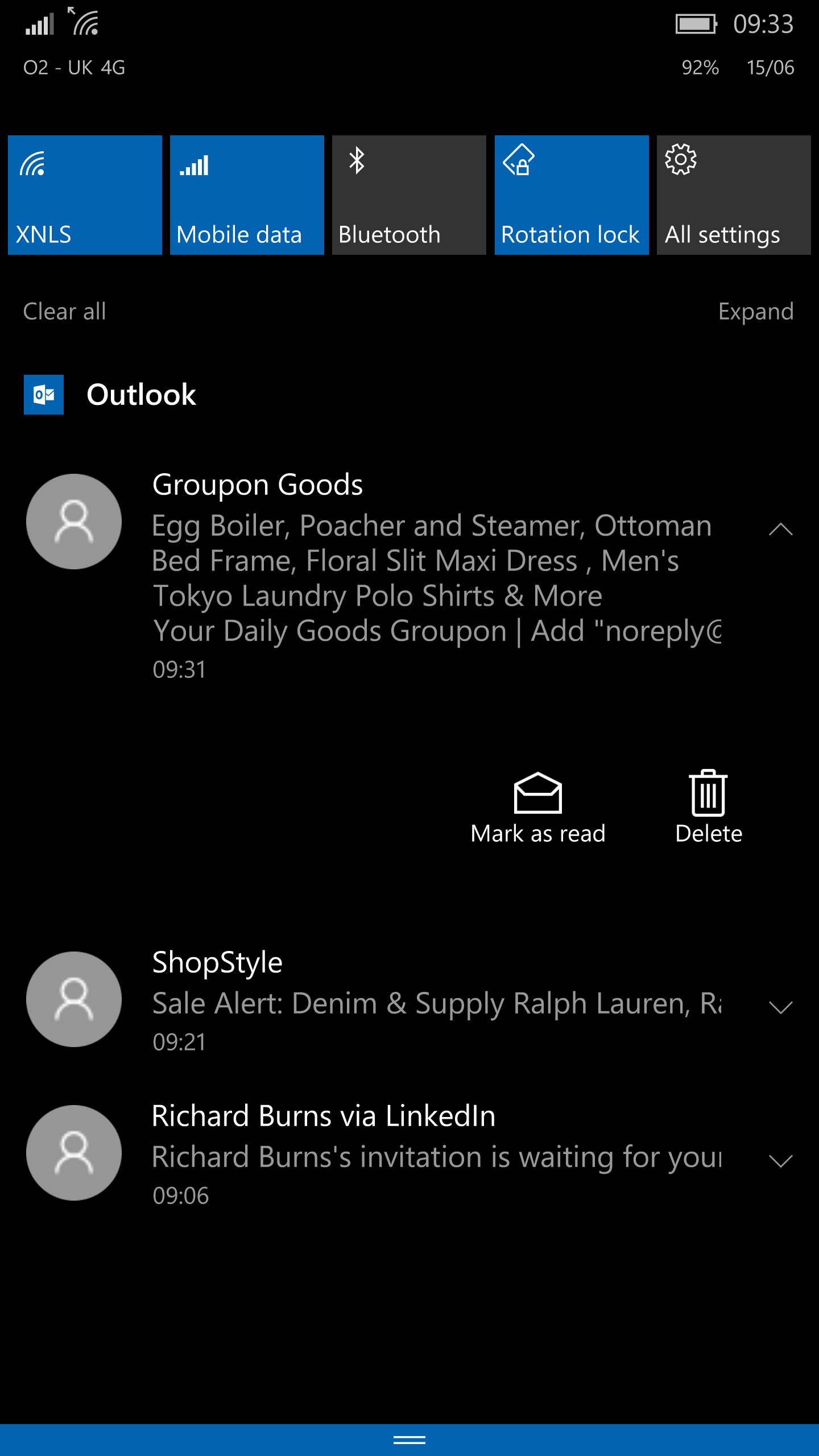Open the Outlook app icon

(44, 395)
